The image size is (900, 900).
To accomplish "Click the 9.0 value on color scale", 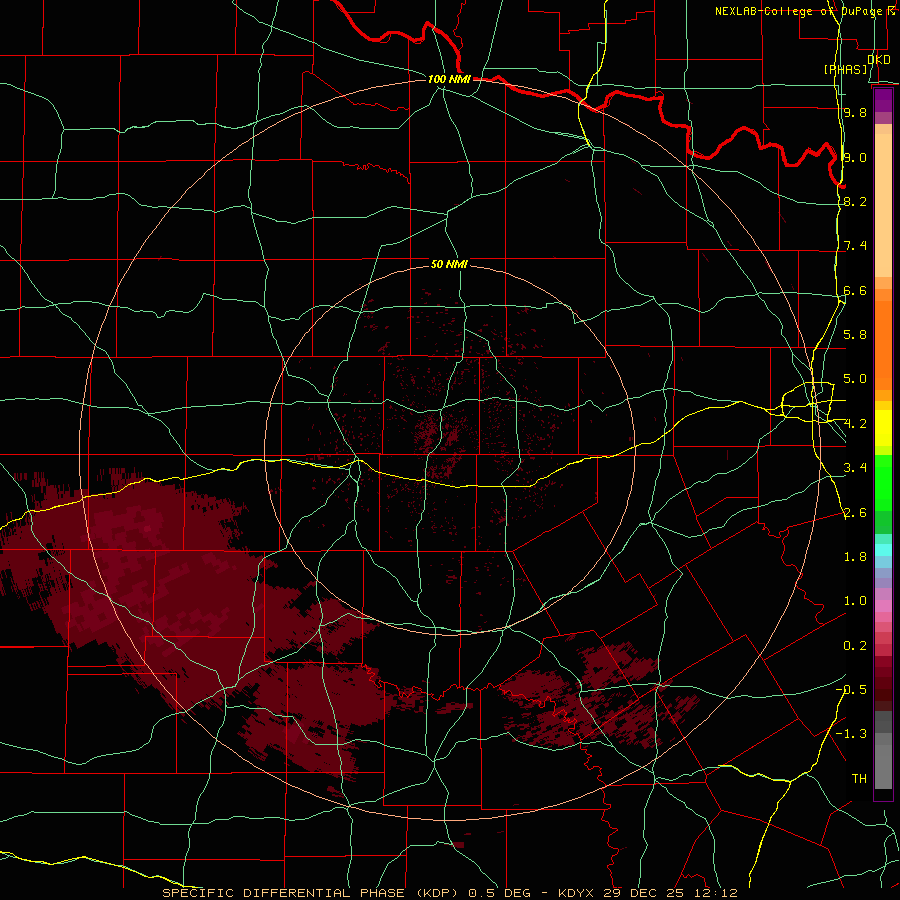I will 855,157.
